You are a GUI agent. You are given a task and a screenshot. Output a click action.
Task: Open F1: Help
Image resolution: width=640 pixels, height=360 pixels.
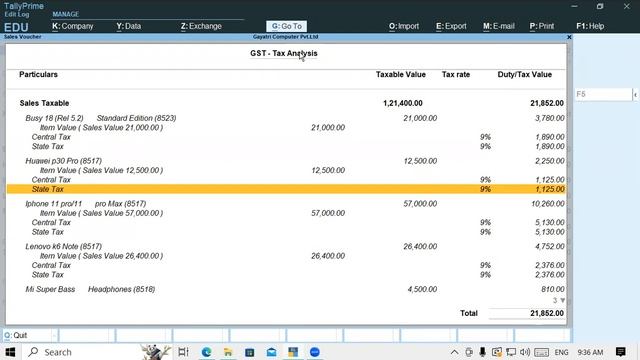coord(590,26)
